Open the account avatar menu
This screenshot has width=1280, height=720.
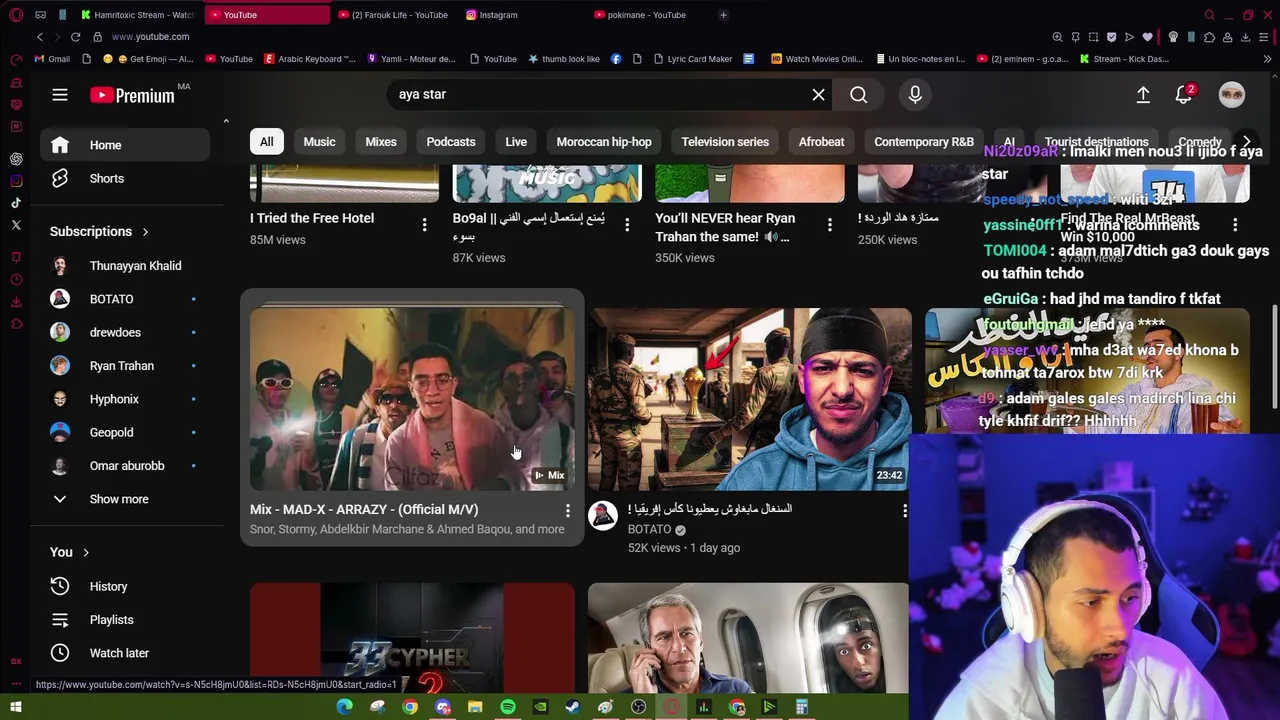coord(1232,94)
